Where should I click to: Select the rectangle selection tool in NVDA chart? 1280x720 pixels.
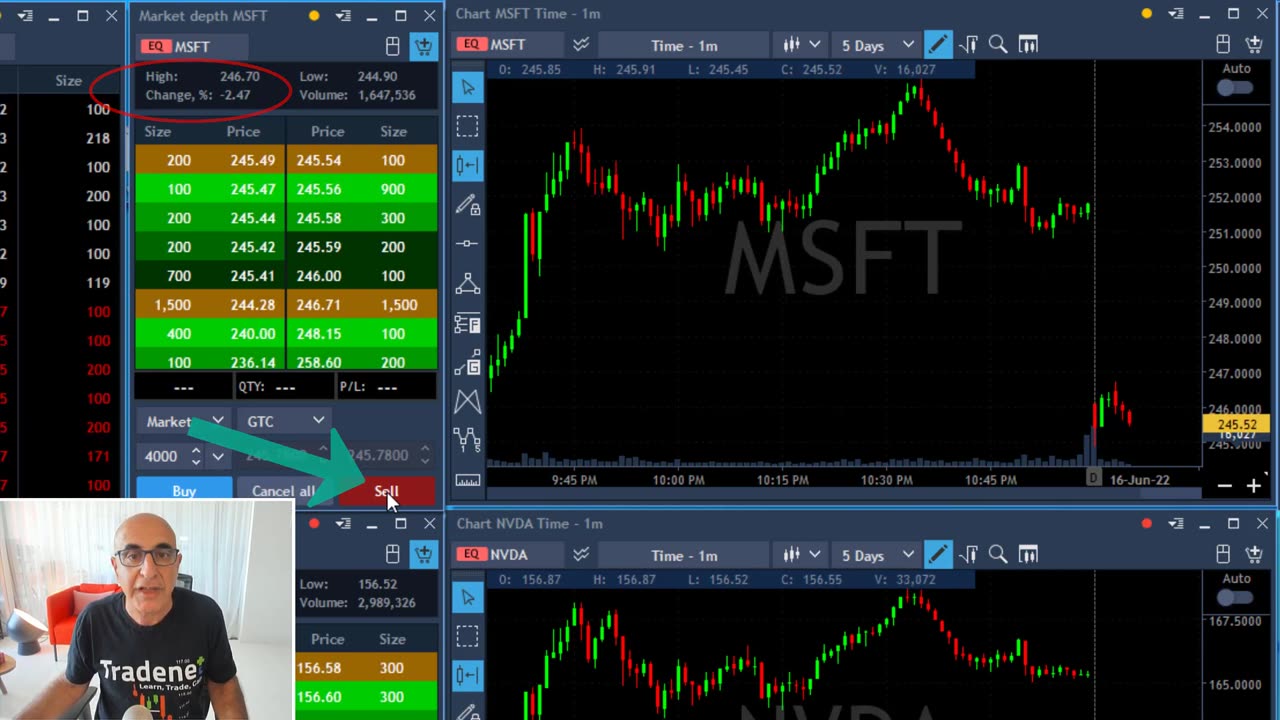pos(467,636)
